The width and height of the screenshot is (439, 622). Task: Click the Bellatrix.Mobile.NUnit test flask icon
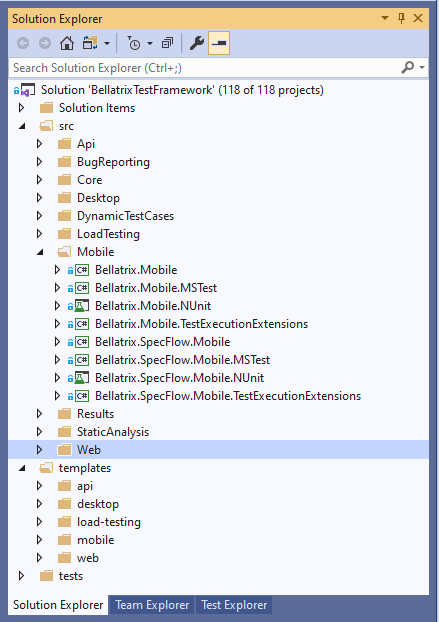(x=82, y=306)
